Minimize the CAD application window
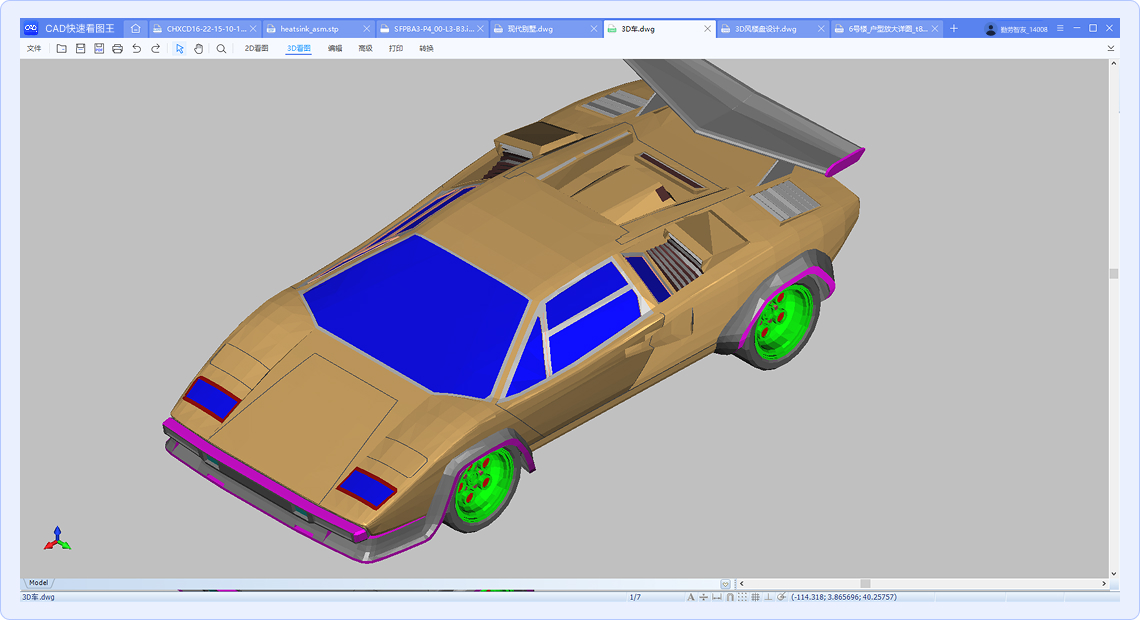1140x620 pixels. pos(1077,28)
